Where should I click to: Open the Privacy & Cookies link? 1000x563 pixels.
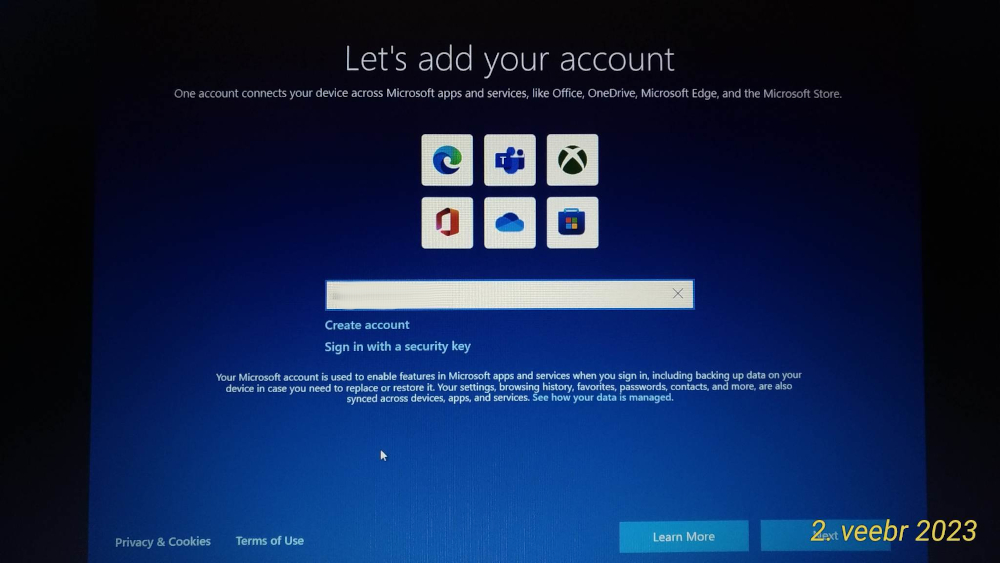point(163,542)
